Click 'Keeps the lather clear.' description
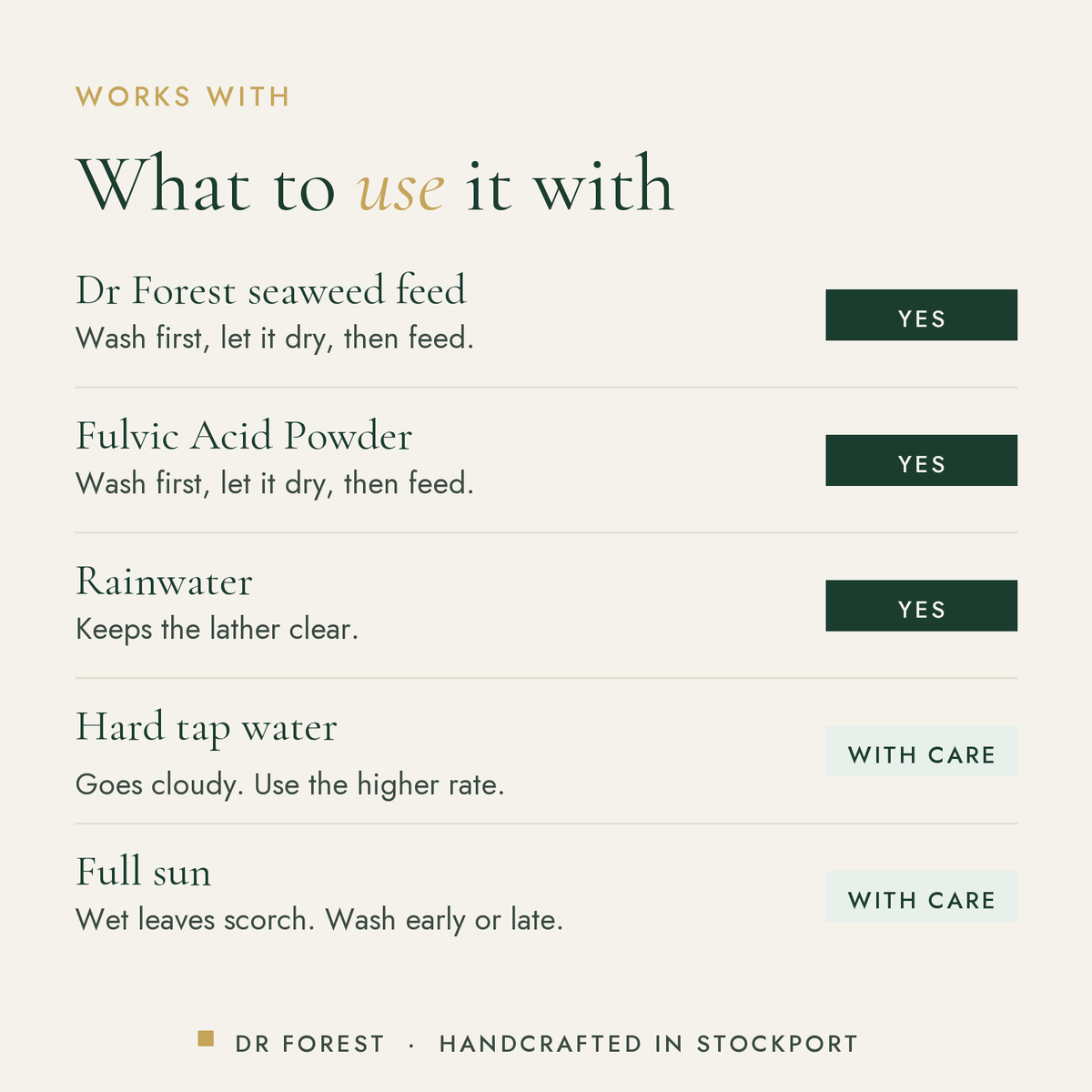The height and width of the screenshot is (1092, 1092). (217, 629)
